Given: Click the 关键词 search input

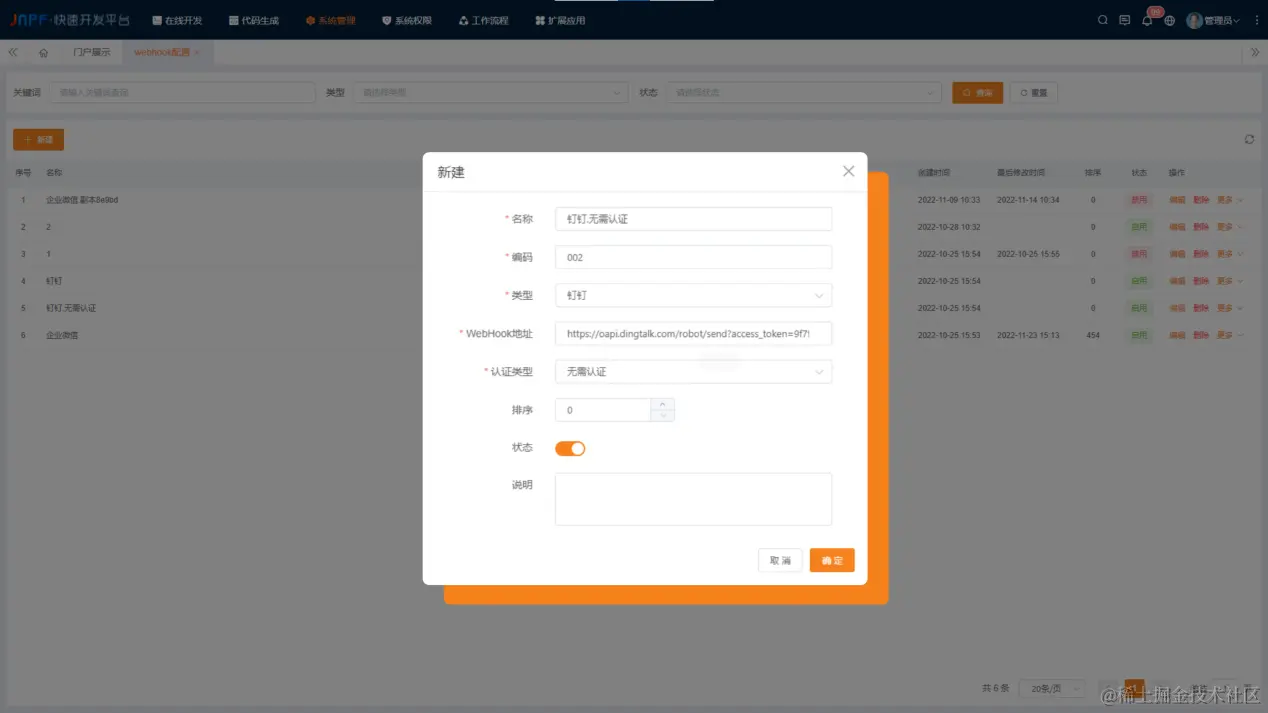Looking at the screenshot, I should pos(183,92).
